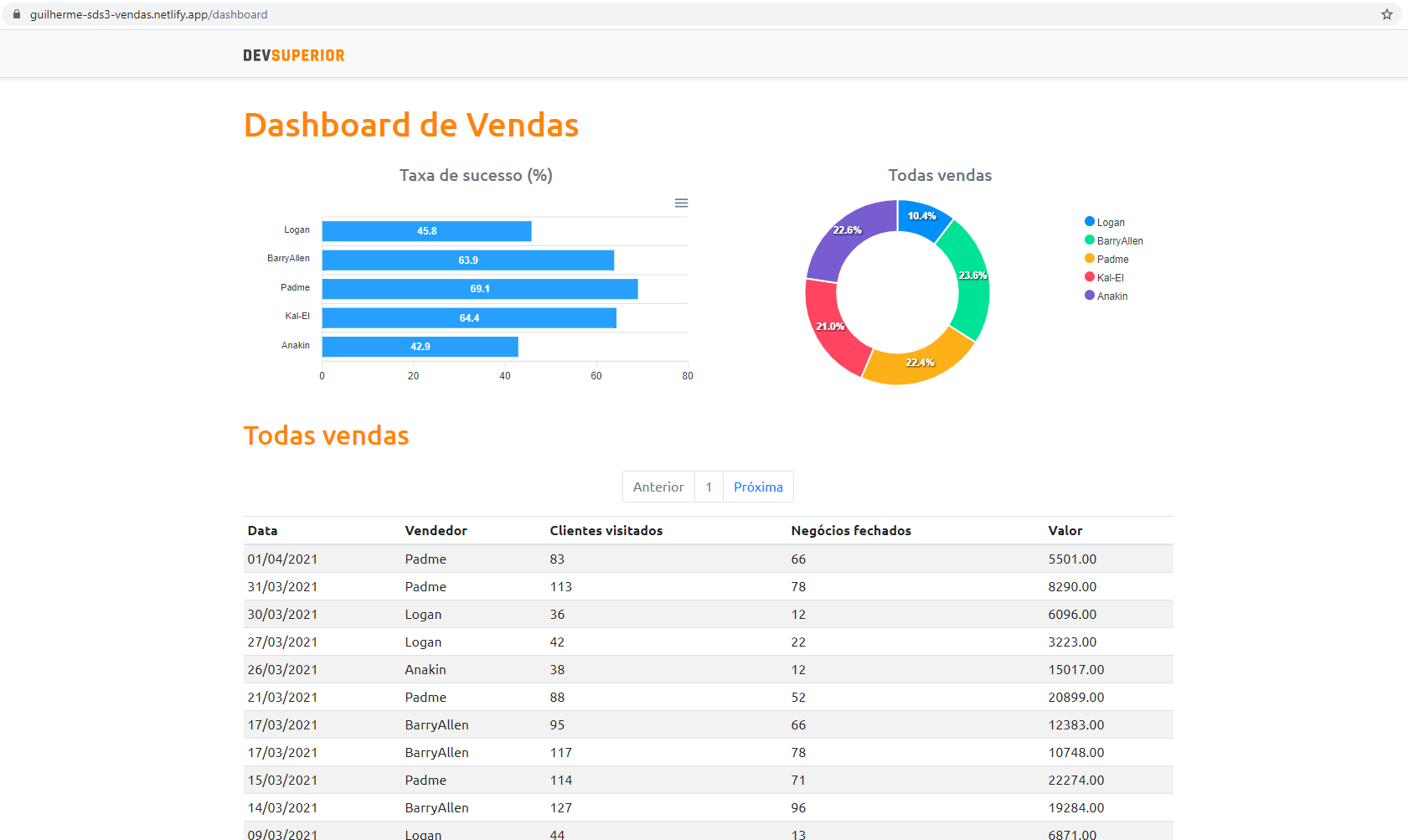1408x840 pixels.
Task: Click the purple Anakin legend dot
Action: pos(1089,296)
